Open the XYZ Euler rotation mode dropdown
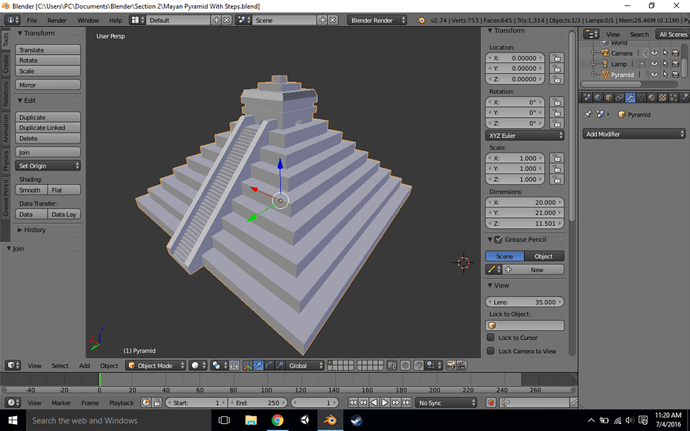690x431 pixels. [x=524, y=135]
